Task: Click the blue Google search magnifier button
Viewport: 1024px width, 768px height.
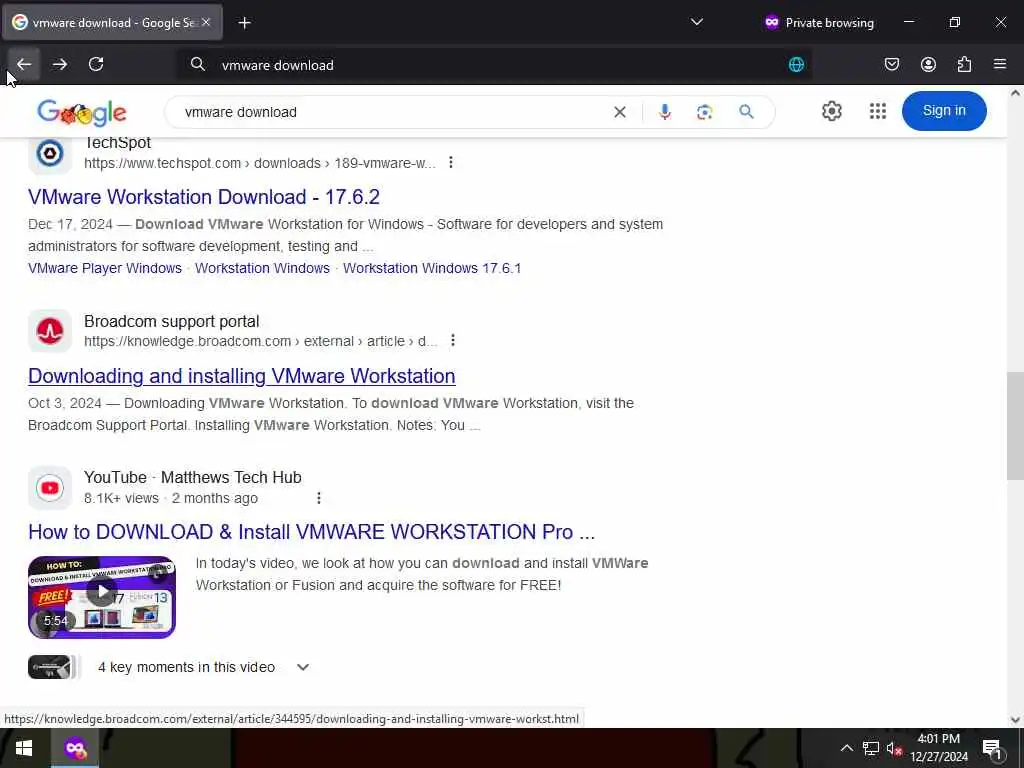Action: click(746, 112)
